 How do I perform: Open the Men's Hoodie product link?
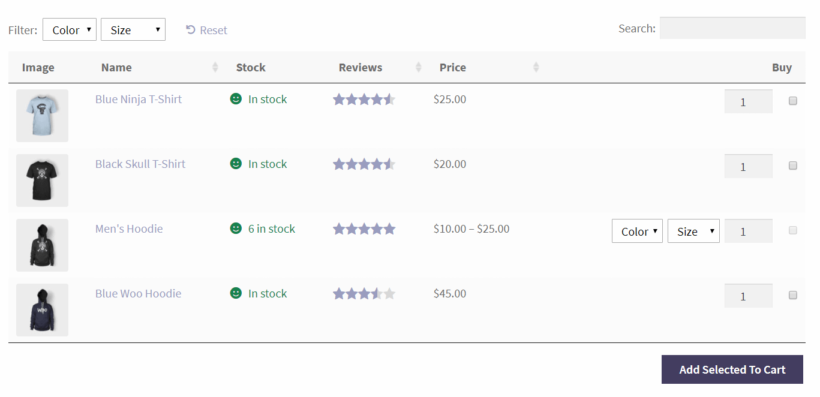click(129, 229)
